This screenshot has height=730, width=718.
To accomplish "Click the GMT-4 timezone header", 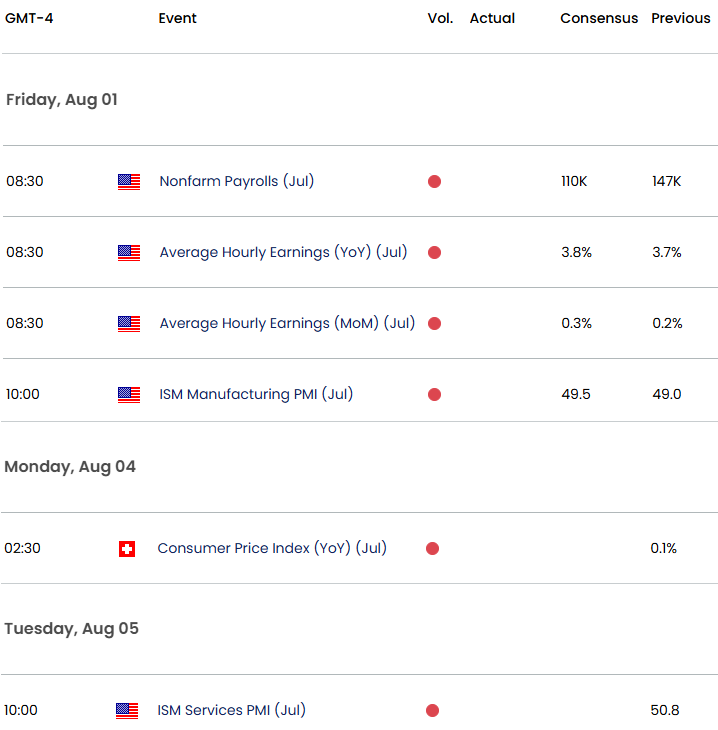I will click(30, 18).
